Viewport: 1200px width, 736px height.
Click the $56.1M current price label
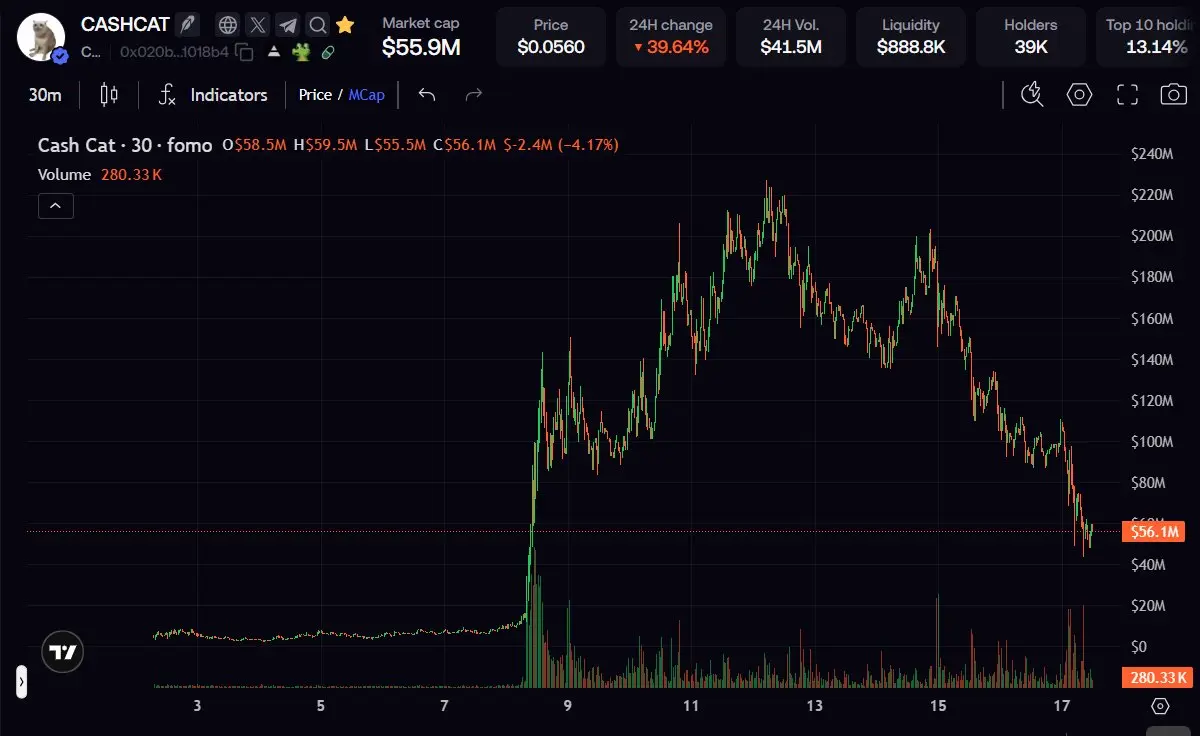pos(1153,531)
